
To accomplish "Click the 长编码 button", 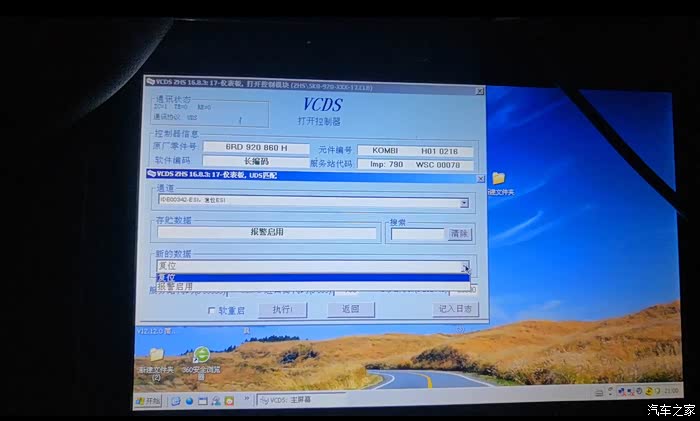I will (255, 161).
